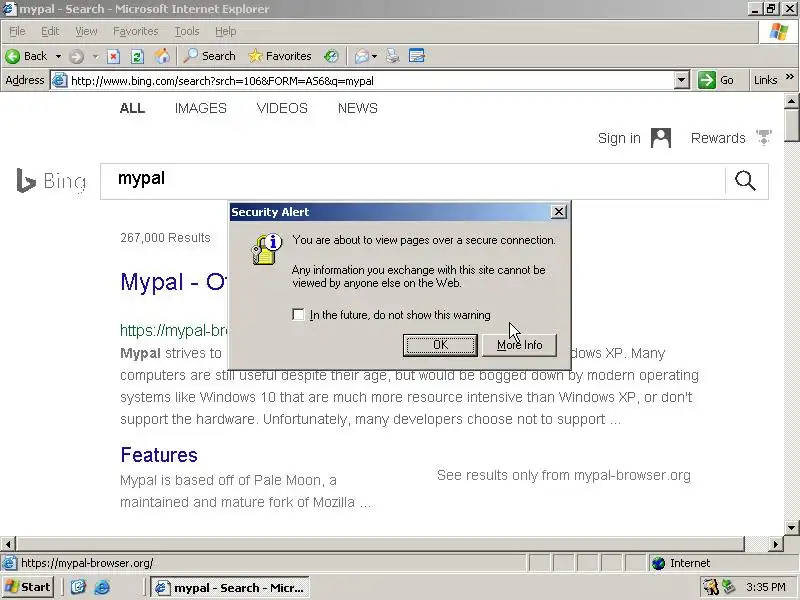Image resolution: width=800 pixels, height=600 pixels.
Task: Click the network system tray icon
Action: [x=728, y=587]
